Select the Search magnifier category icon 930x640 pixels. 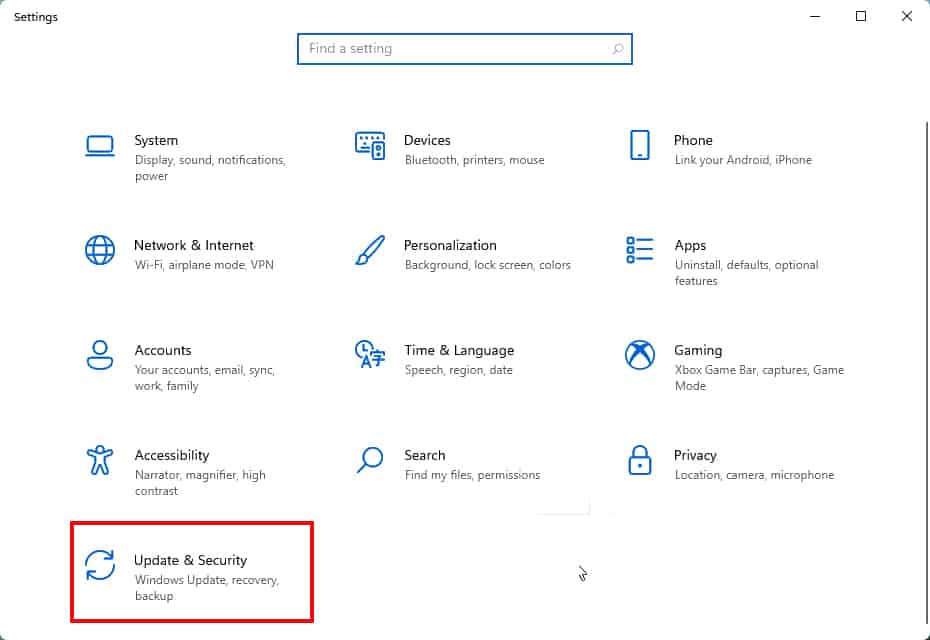370,460
